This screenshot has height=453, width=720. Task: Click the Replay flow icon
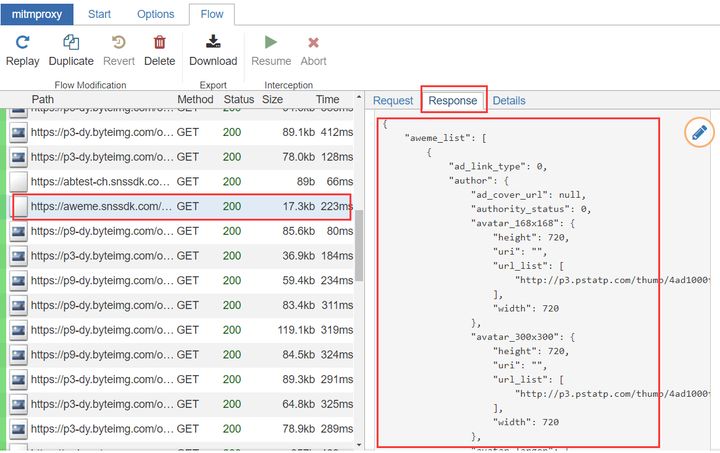pos(22,43)
